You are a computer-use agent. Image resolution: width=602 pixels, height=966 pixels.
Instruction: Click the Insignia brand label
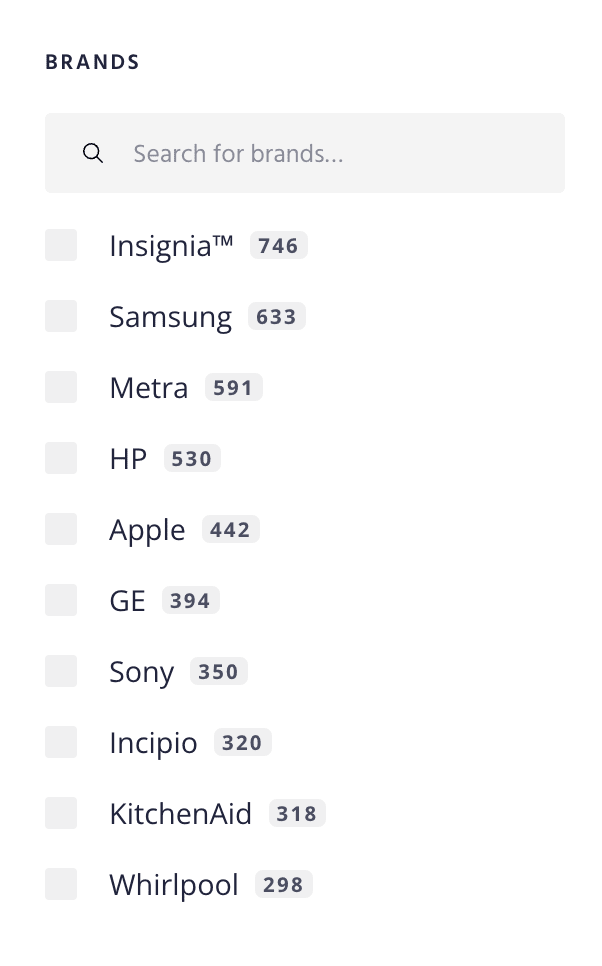(x=171, y=245)
